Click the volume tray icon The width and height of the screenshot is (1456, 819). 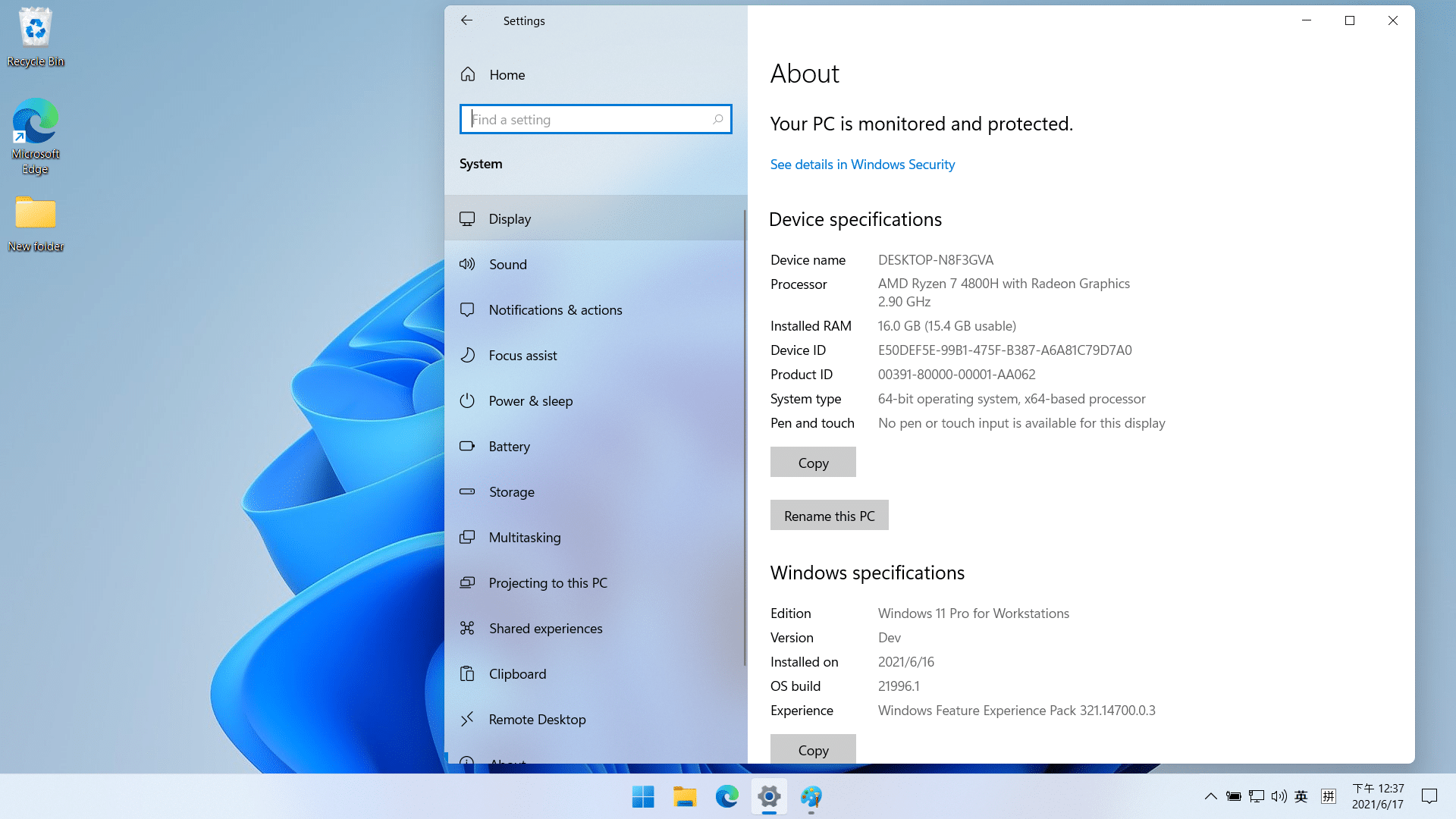(1279, 796)
